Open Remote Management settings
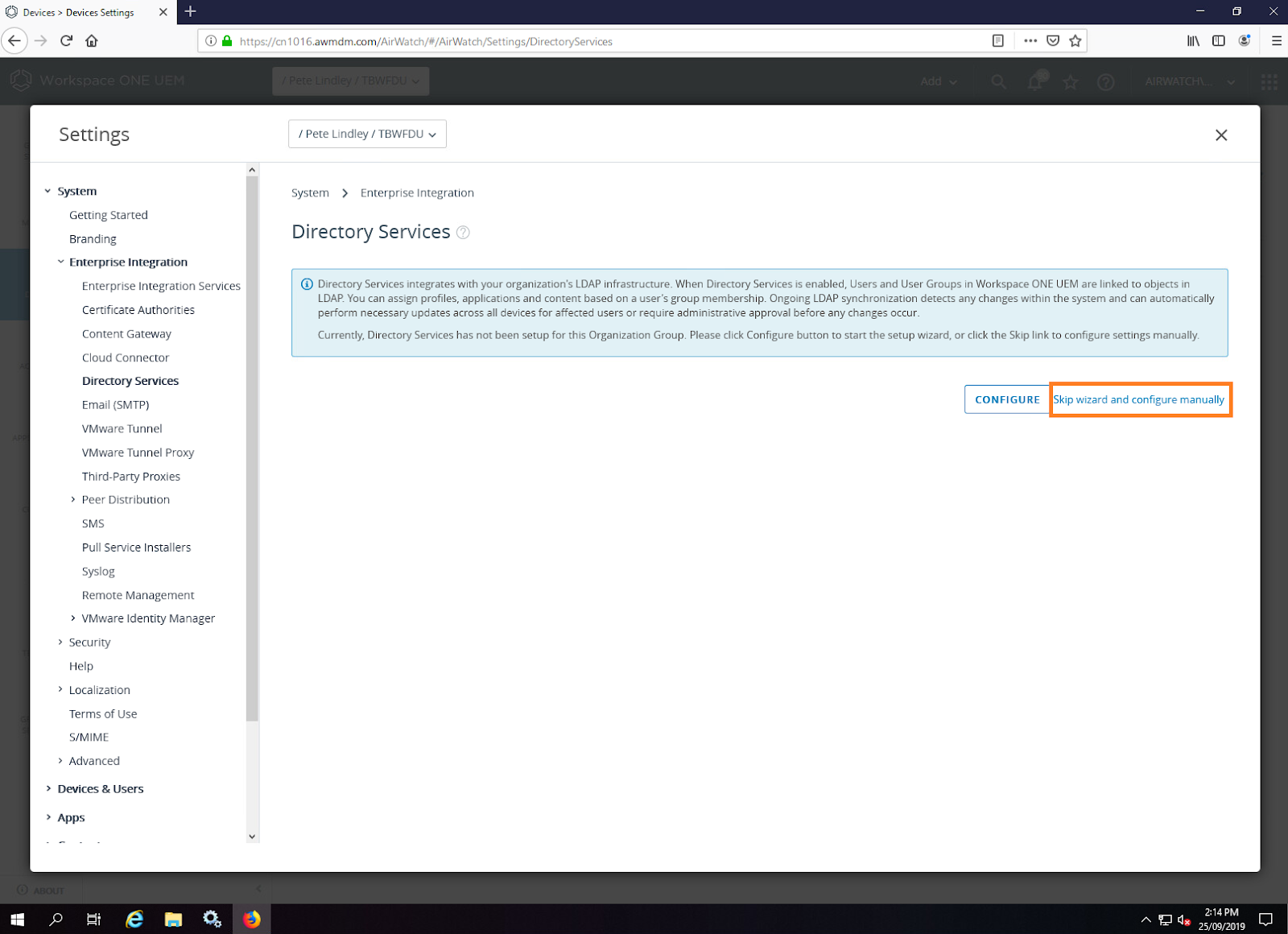Screen dimensions: 1288x934 point(138,595)
